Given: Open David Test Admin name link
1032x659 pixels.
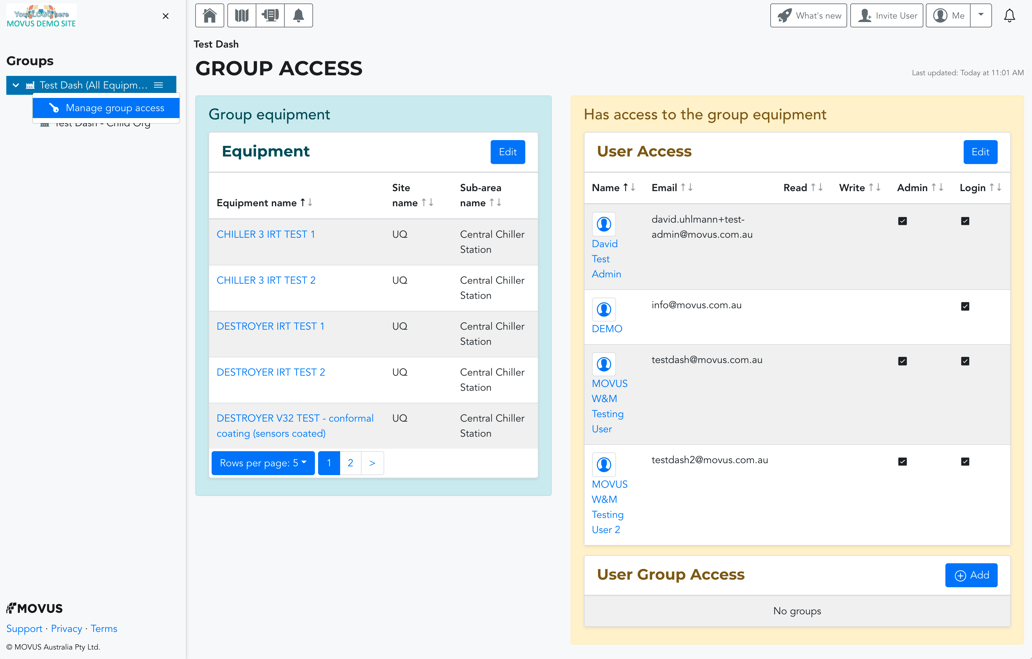Looking at the screenshot, I should (606, 259).
